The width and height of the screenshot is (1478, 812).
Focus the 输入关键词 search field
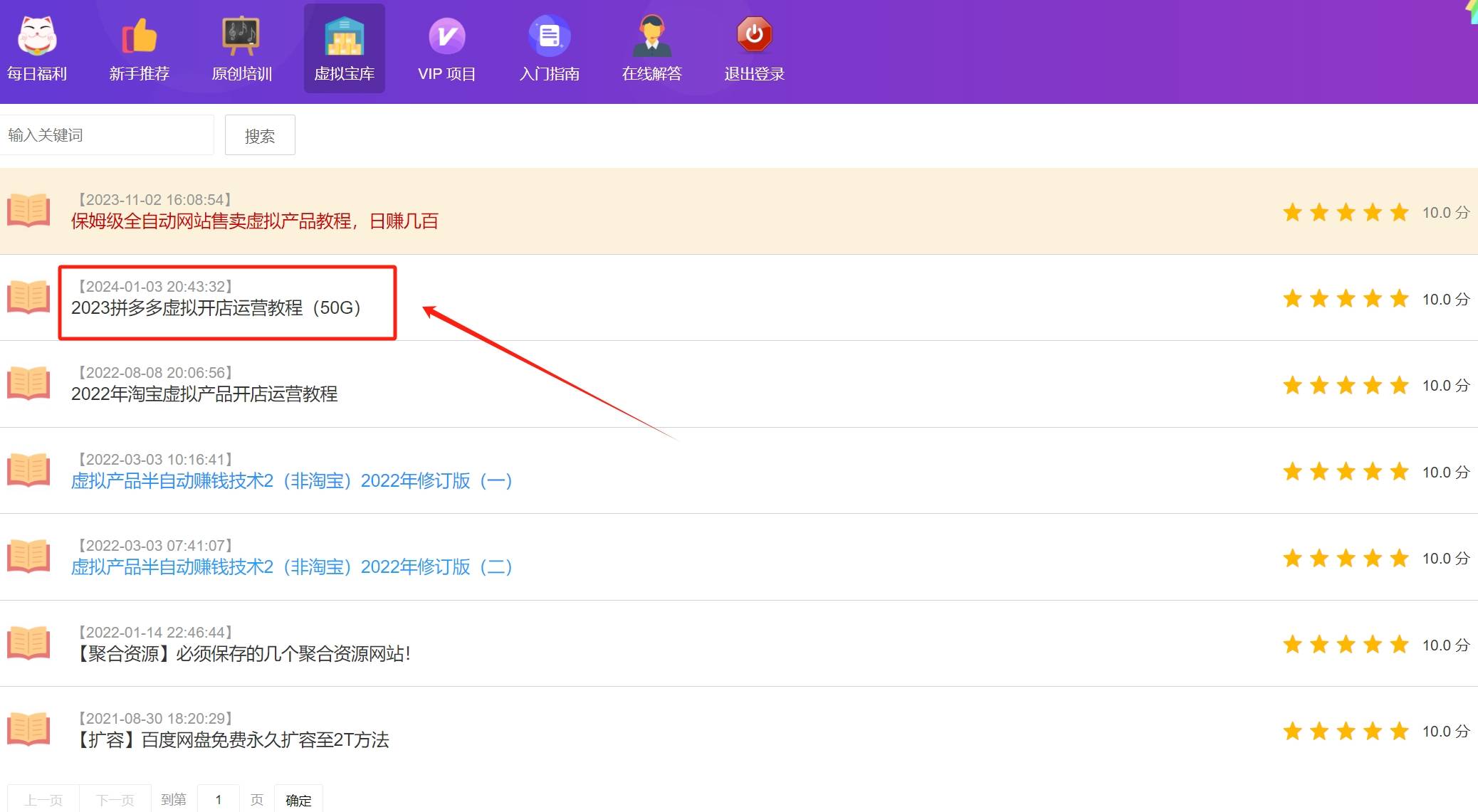click(x=107, y=135)
